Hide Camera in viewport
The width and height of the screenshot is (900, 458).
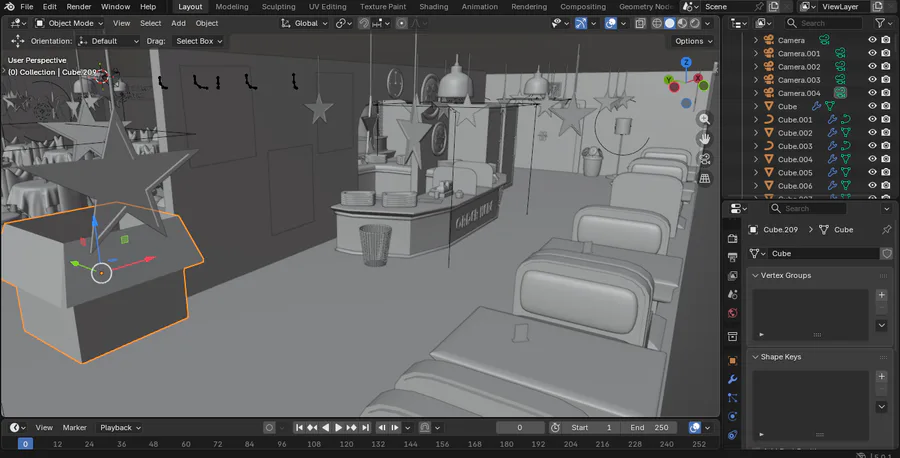[x=872, y=40]
